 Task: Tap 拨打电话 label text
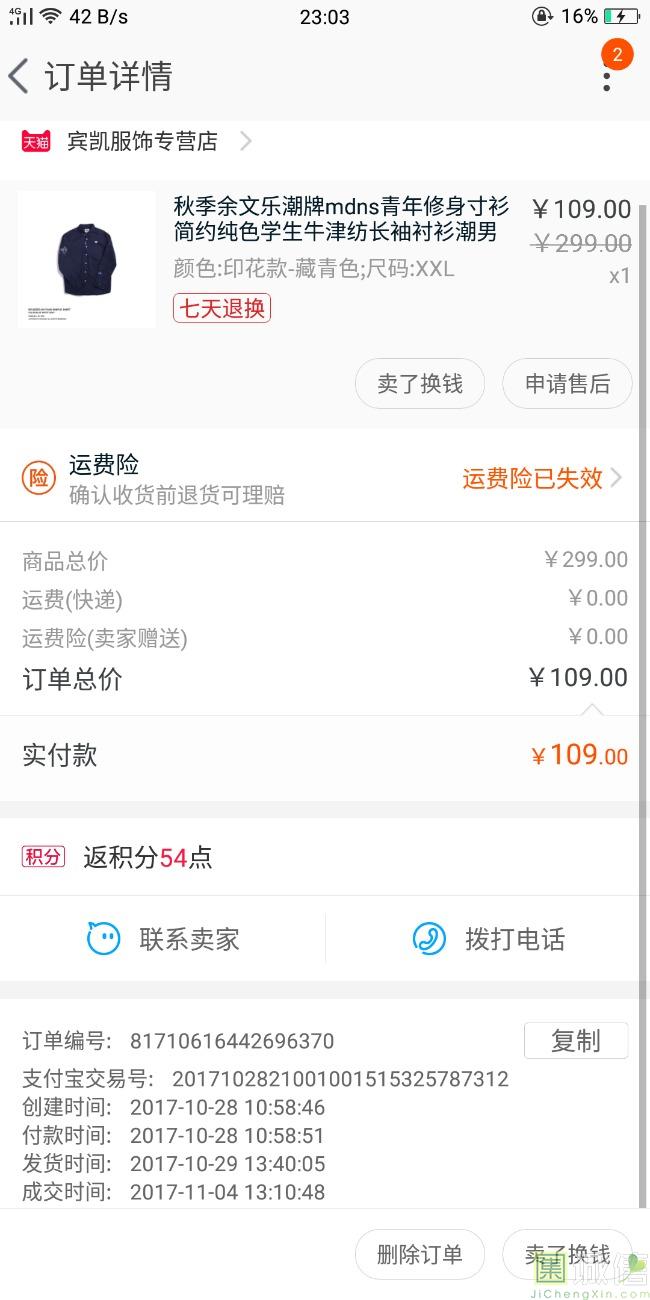coord(515,939)
